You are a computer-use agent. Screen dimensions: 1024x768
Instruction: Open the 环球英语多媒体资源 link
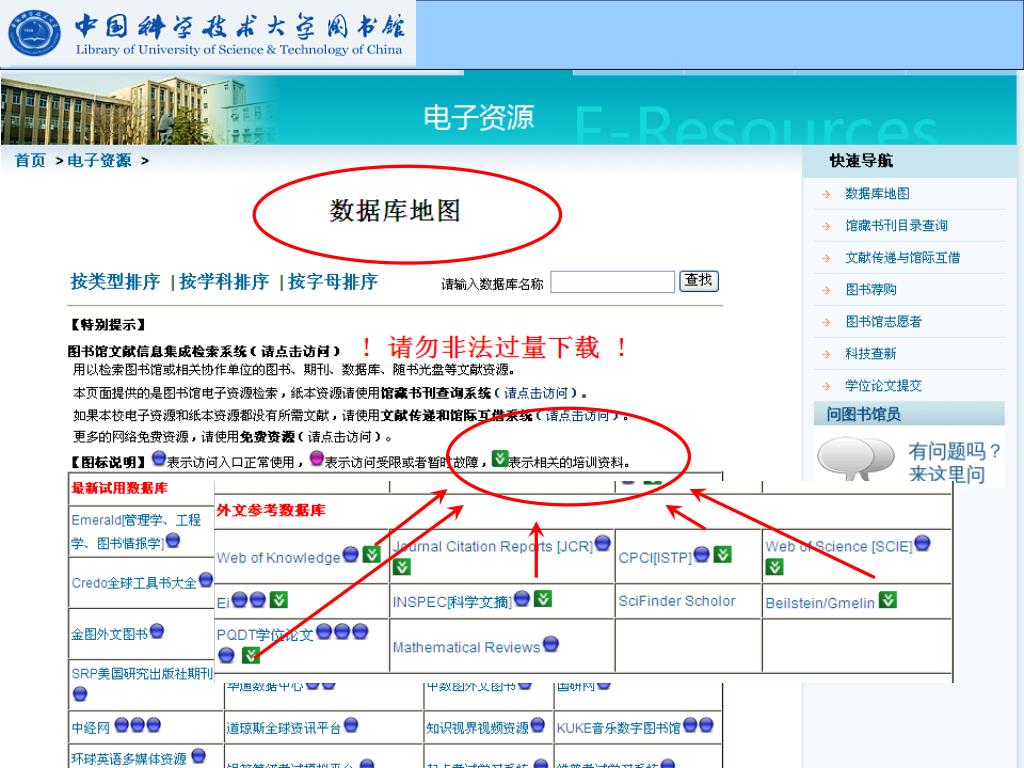(x=129, y=759)
